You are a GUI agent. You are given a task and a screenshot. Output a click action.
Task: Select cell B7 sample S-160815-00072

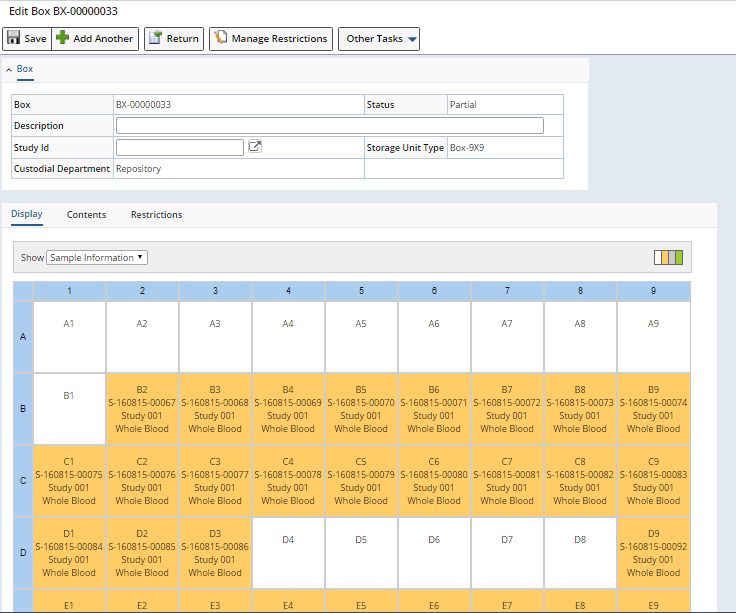(x=507, y=409)
